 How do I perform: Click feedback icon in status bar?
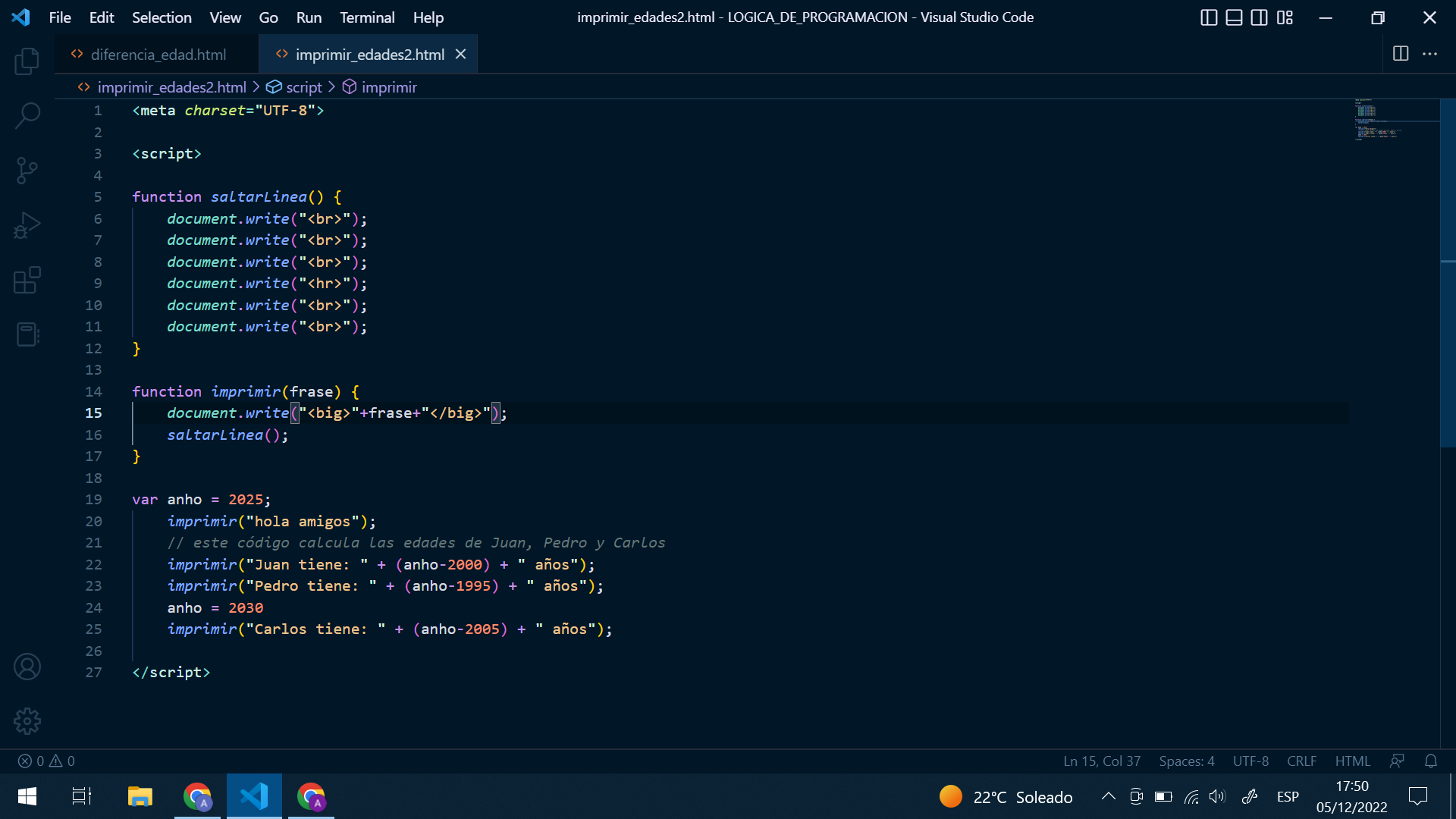tap(1397, 761)
